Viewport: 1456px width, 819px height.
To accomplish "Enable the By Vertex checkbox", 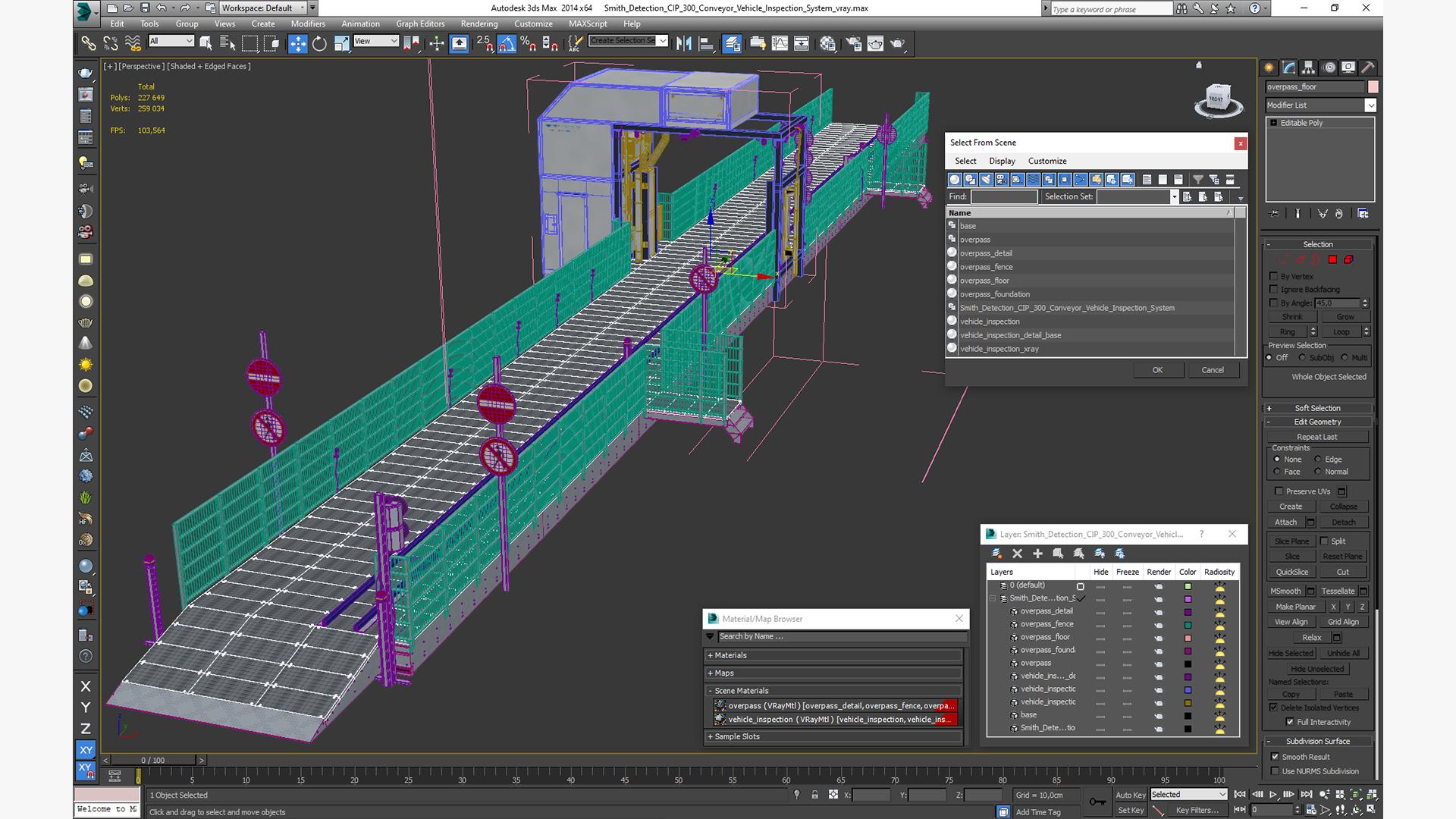I will point(1274,276).
